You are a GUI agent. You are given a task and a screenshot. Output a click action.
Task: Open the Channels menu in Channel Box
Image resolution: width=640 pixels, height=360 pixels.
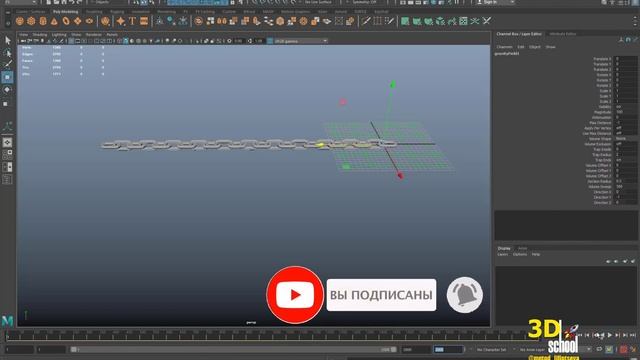[x=504, y=47]
